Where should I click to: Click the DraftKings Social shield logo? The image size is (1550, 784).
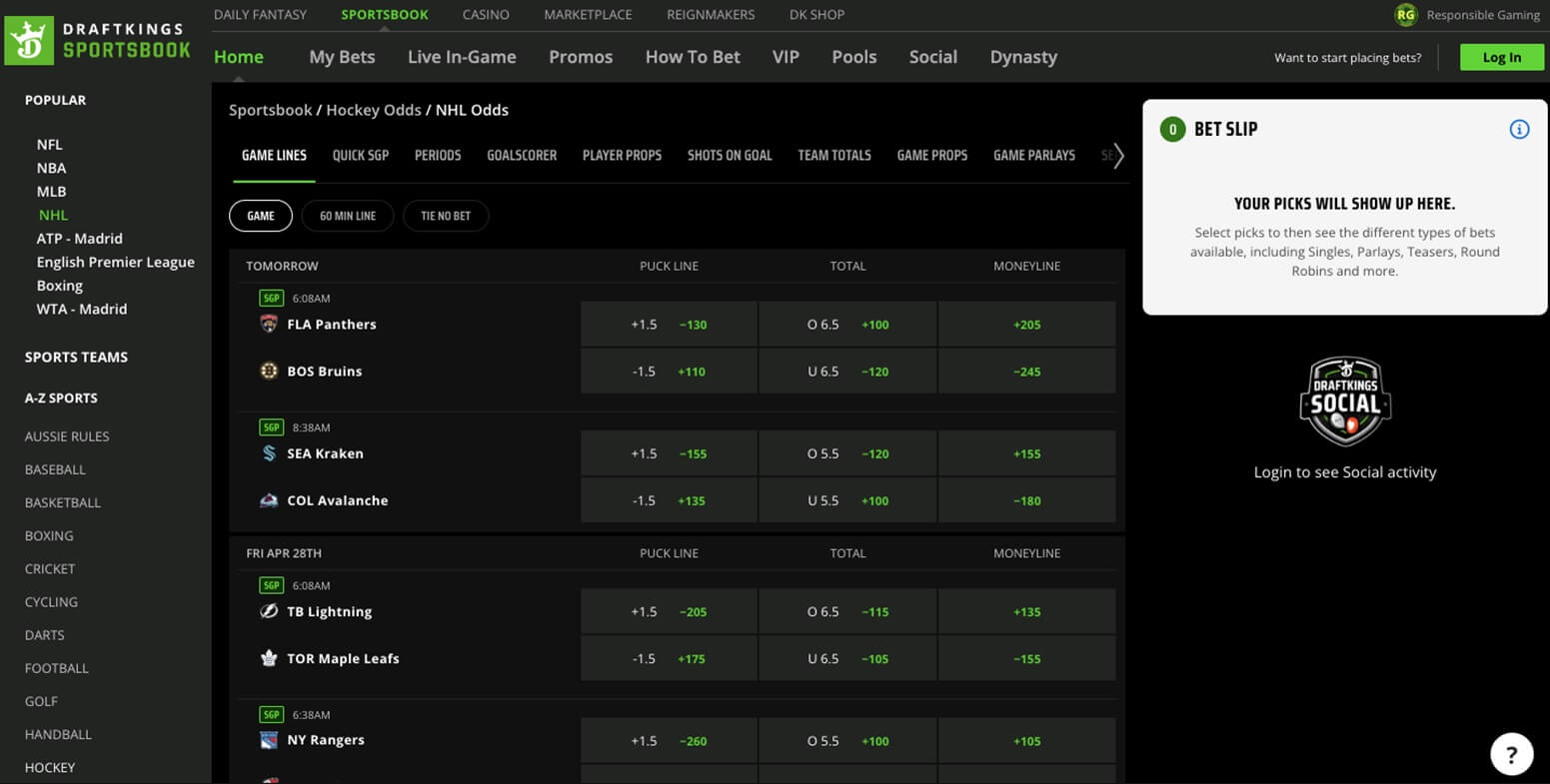[1345, 400]
